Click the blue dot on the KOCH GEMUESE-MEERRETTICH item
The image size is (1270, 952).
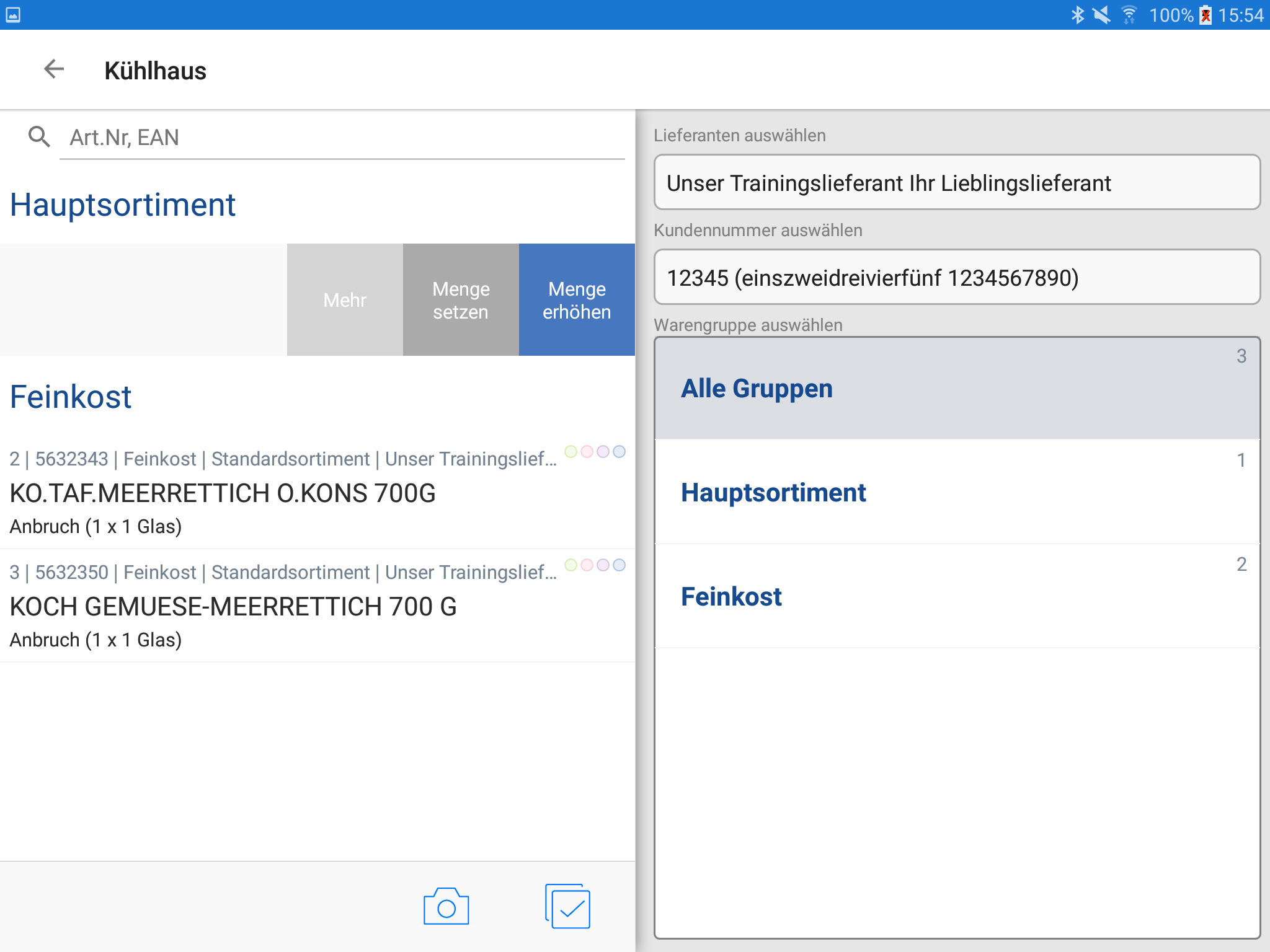point(619,565)
